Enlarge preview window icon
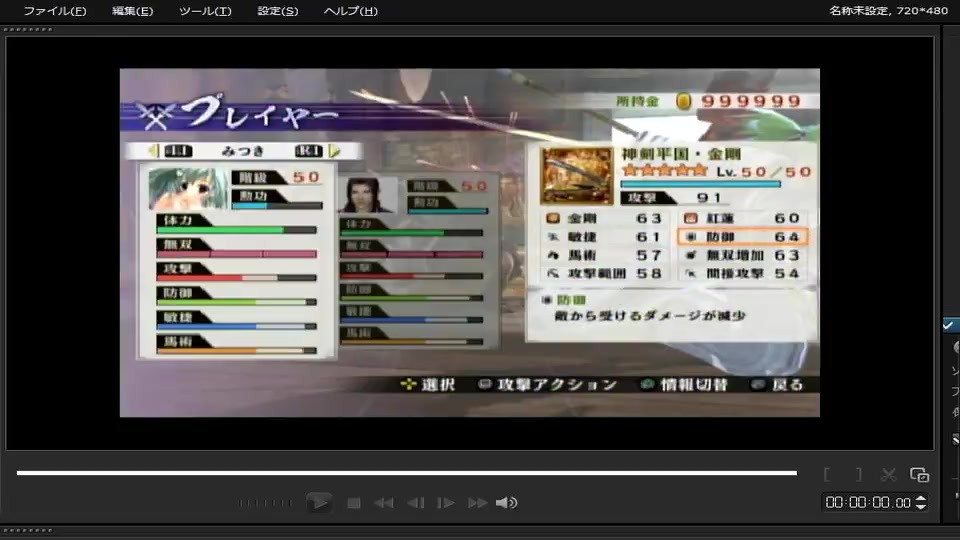The image size is (960, 540). (920, 474)
